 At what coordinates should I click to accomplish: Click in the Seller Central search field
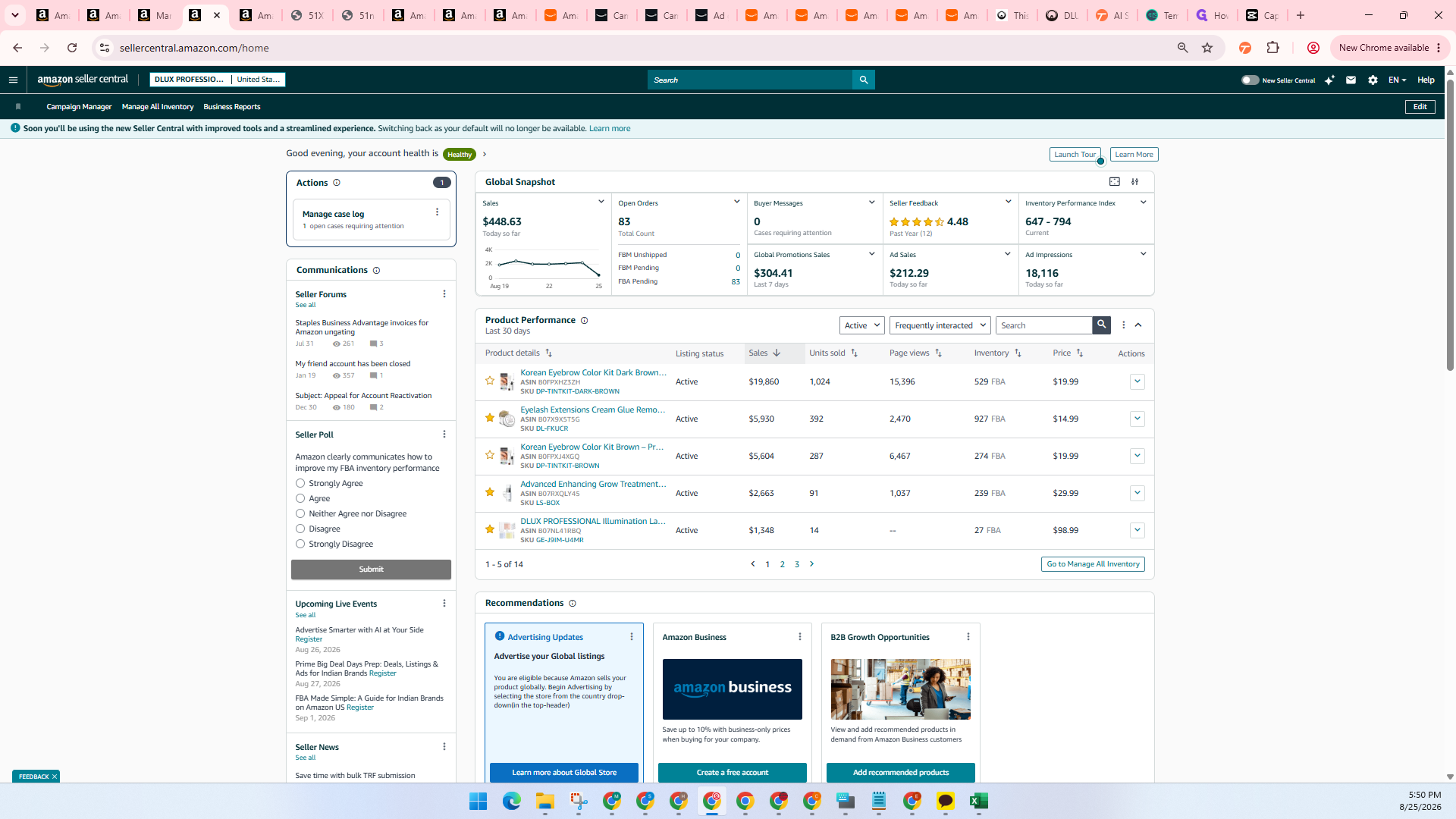(749, 80)
